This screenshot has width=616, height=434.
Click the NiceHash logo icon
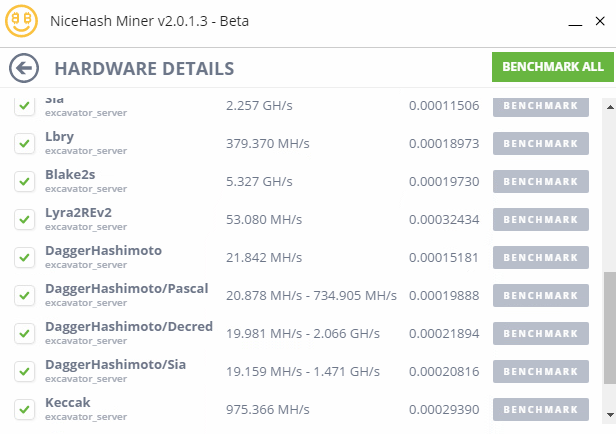tap(21, 21)
